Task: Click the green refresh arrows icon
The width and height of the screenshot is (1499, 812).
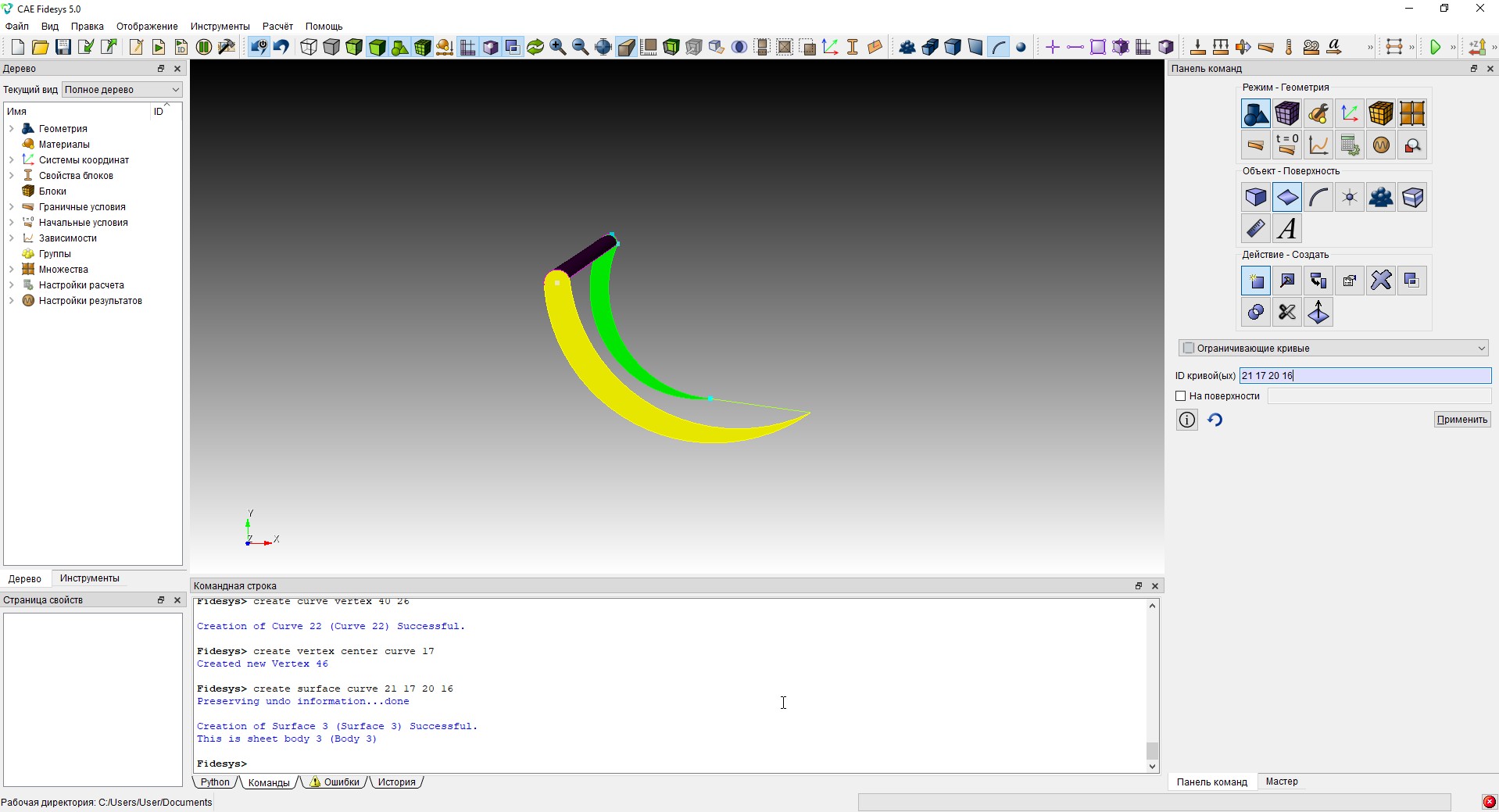Action: tap(535, 48)
